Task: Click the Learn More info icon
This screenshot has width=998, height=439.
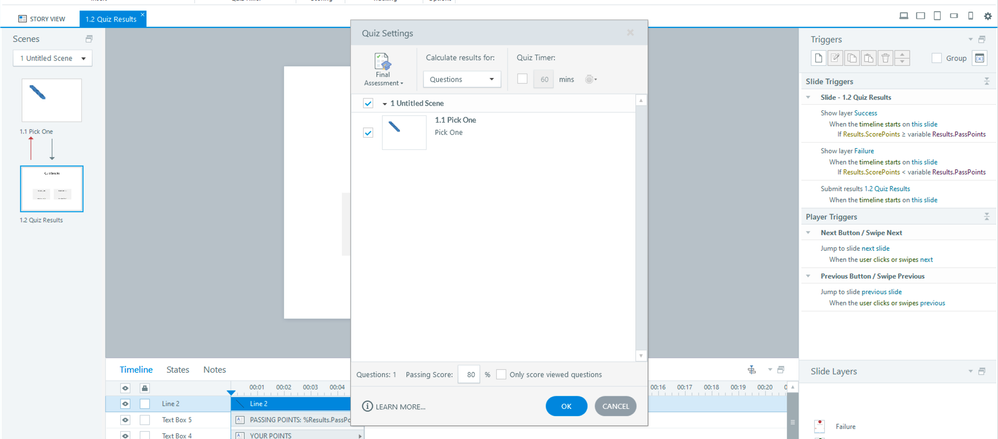Action: 367,407
